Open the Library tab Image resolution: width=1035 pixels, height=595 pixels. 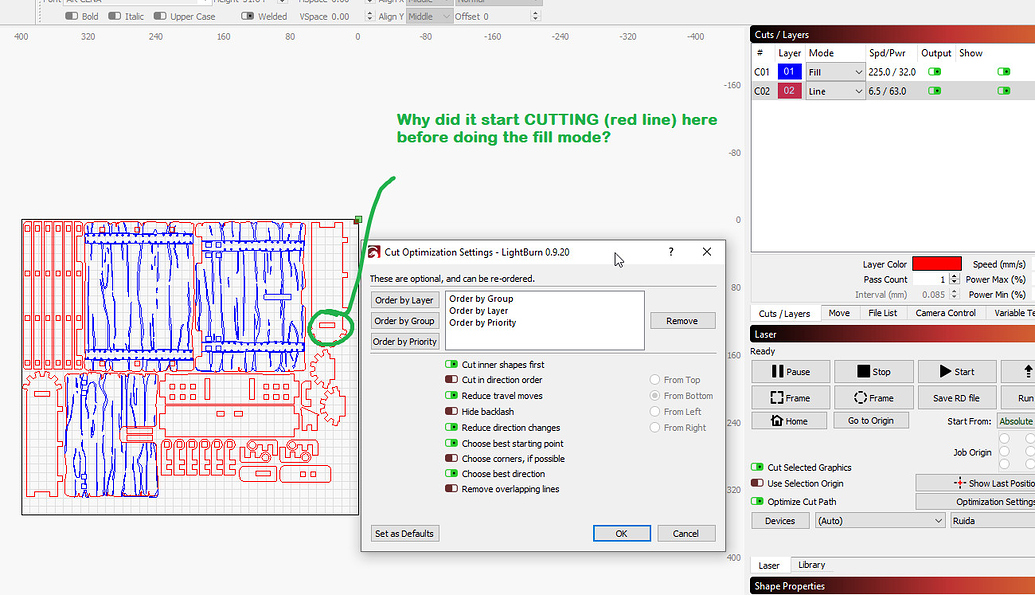[811, 564]
